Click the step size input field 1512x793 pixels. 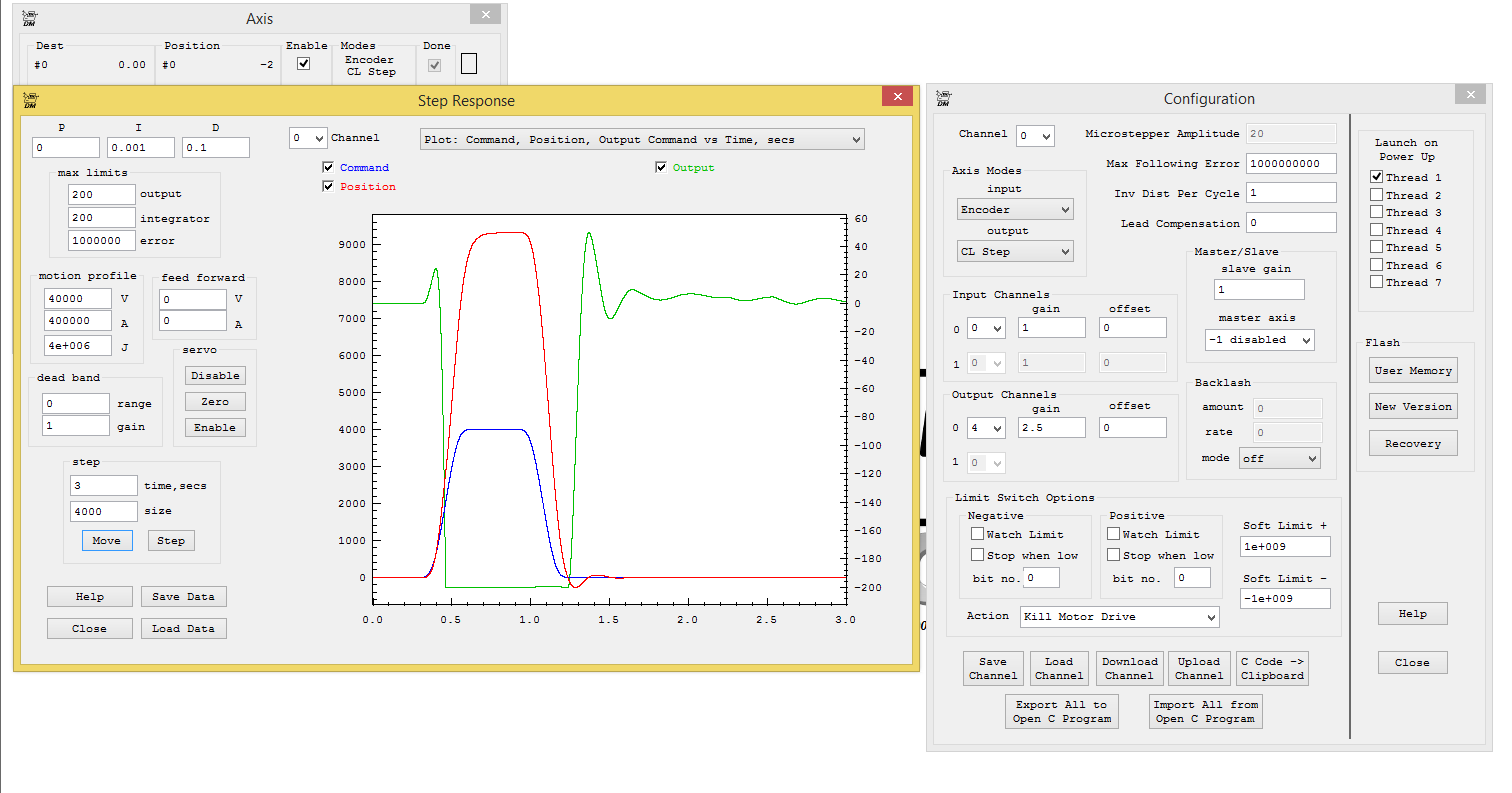[103, 512]
